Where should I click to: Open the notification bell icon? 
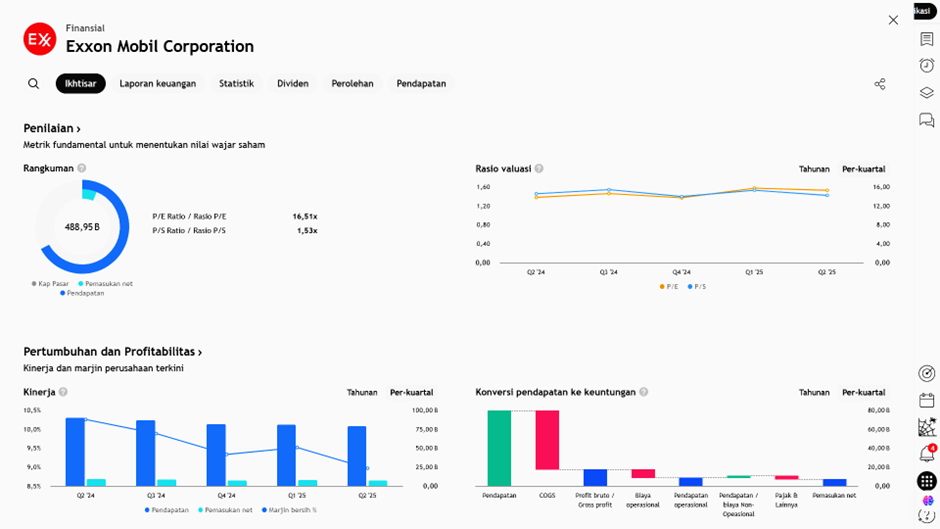pos(926,454)
